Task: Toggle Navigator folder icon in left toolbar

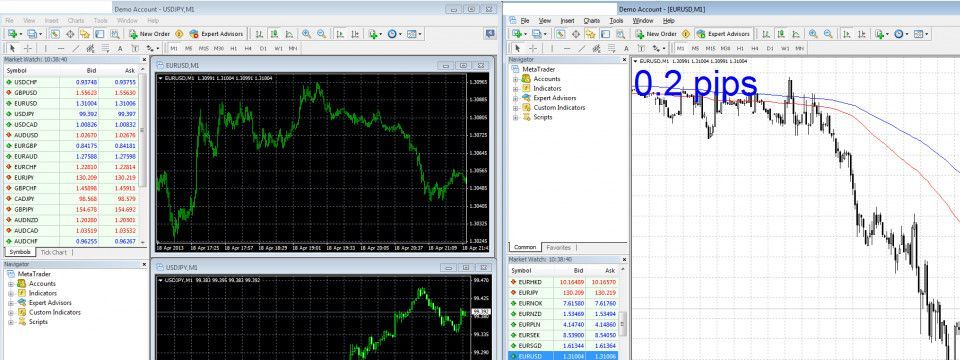Action: pos(85,34)
